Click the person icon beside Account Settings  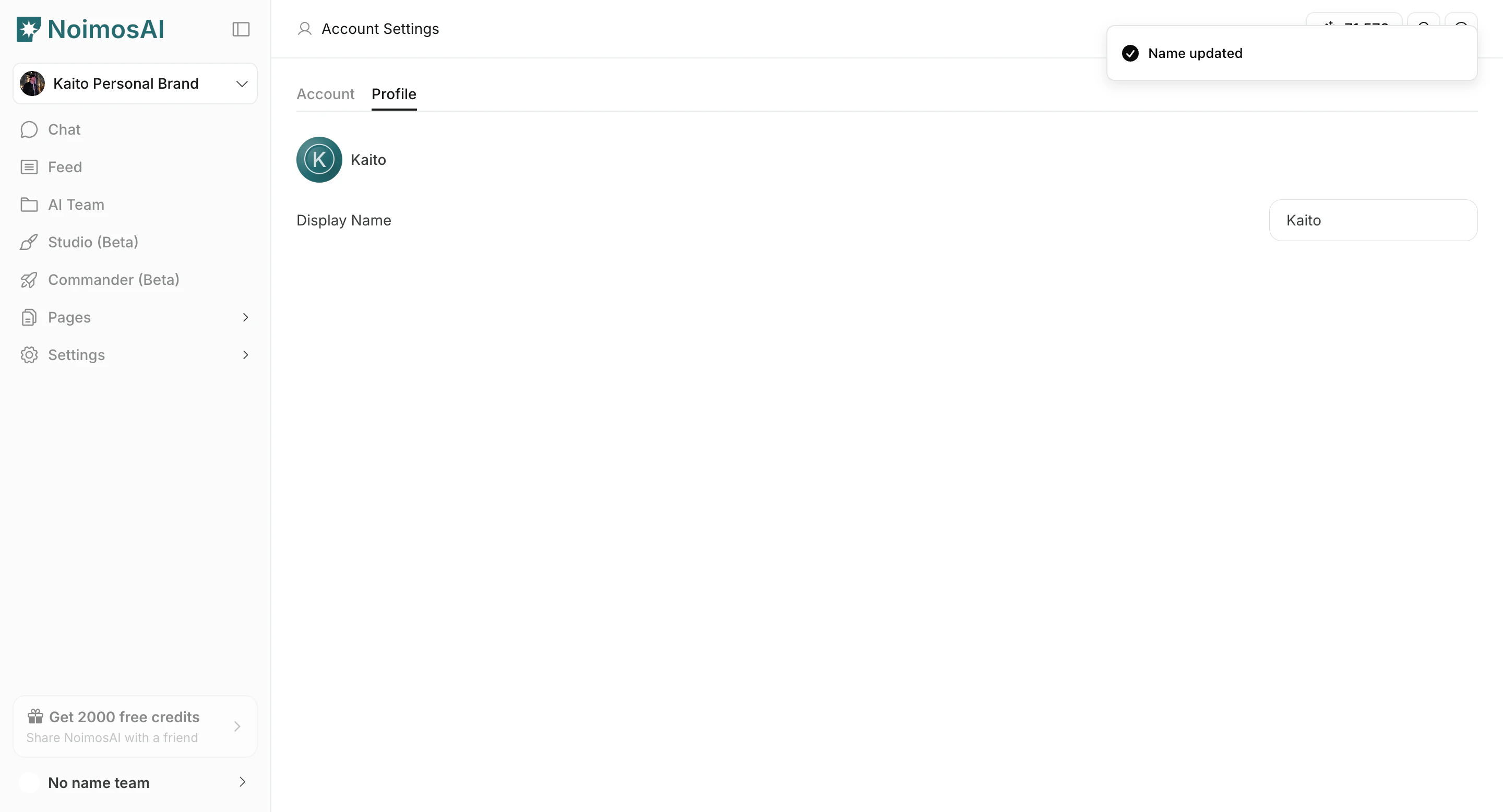pyautogui.click(x=305, y=28)
